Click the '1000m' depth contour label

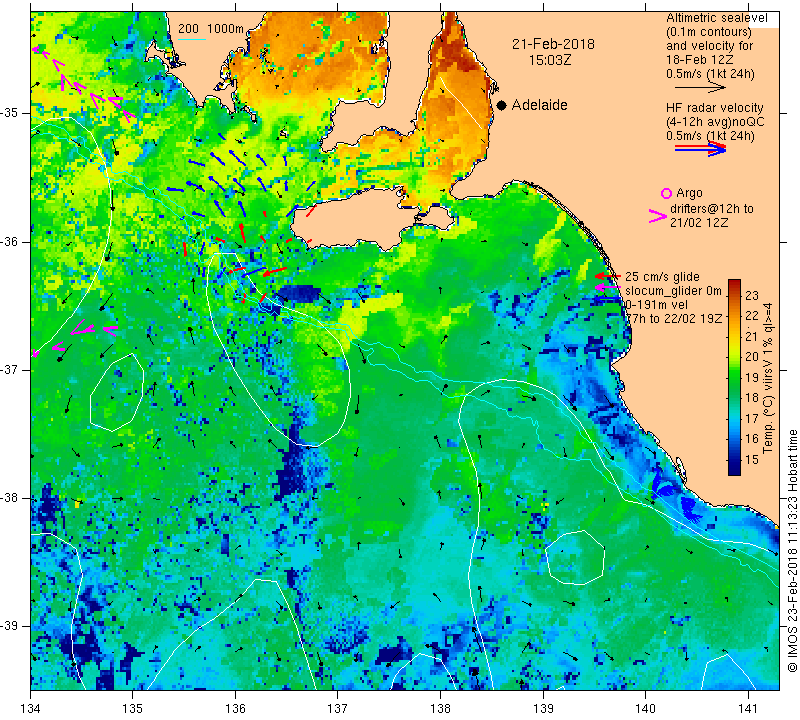coord(225,29)
